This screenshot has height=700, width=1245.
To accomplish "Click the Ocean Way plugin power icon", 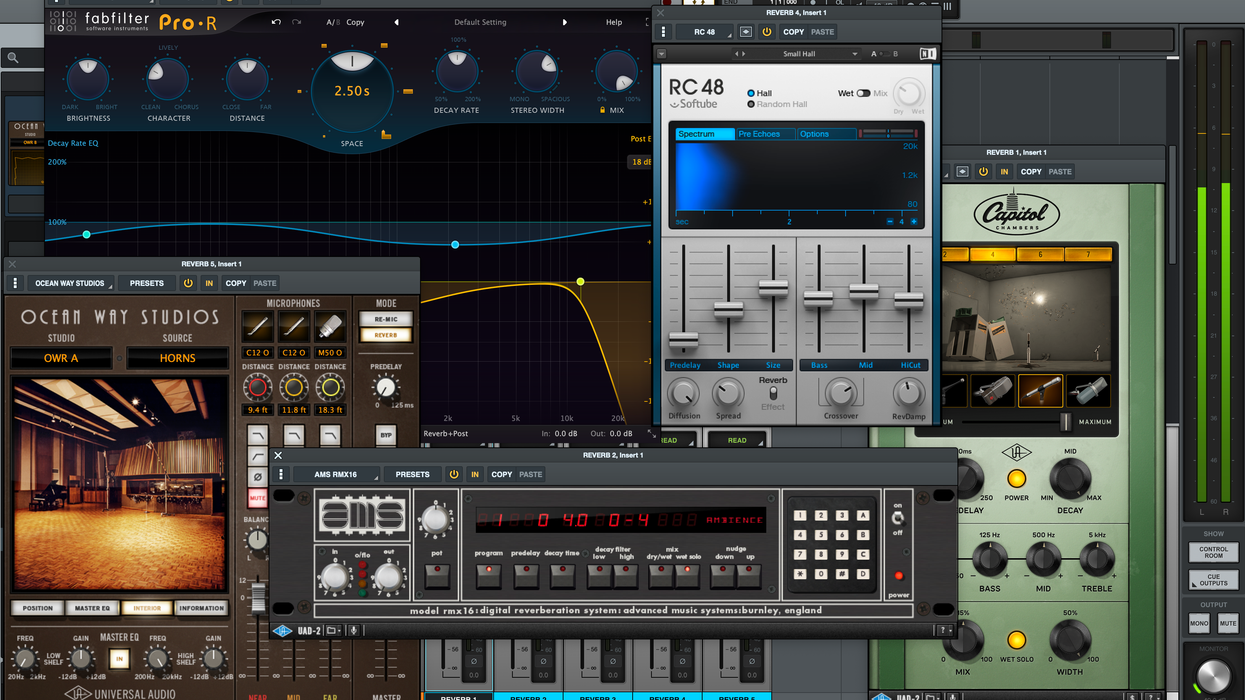I will coord(188,283).
